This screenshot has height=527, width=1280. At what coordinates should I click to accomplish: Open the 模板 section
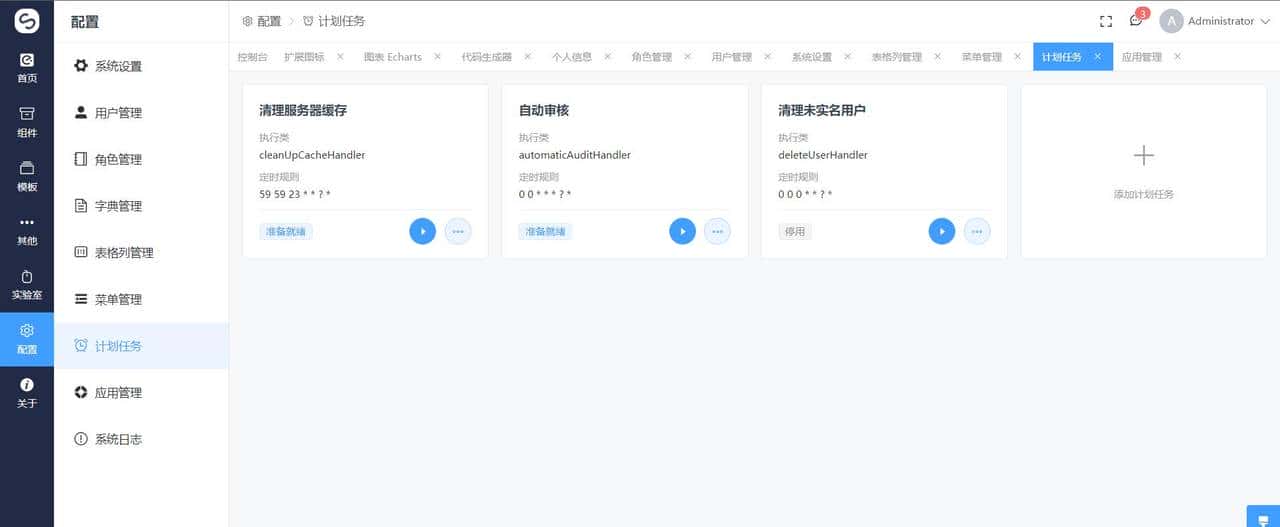tap(27, 175)
